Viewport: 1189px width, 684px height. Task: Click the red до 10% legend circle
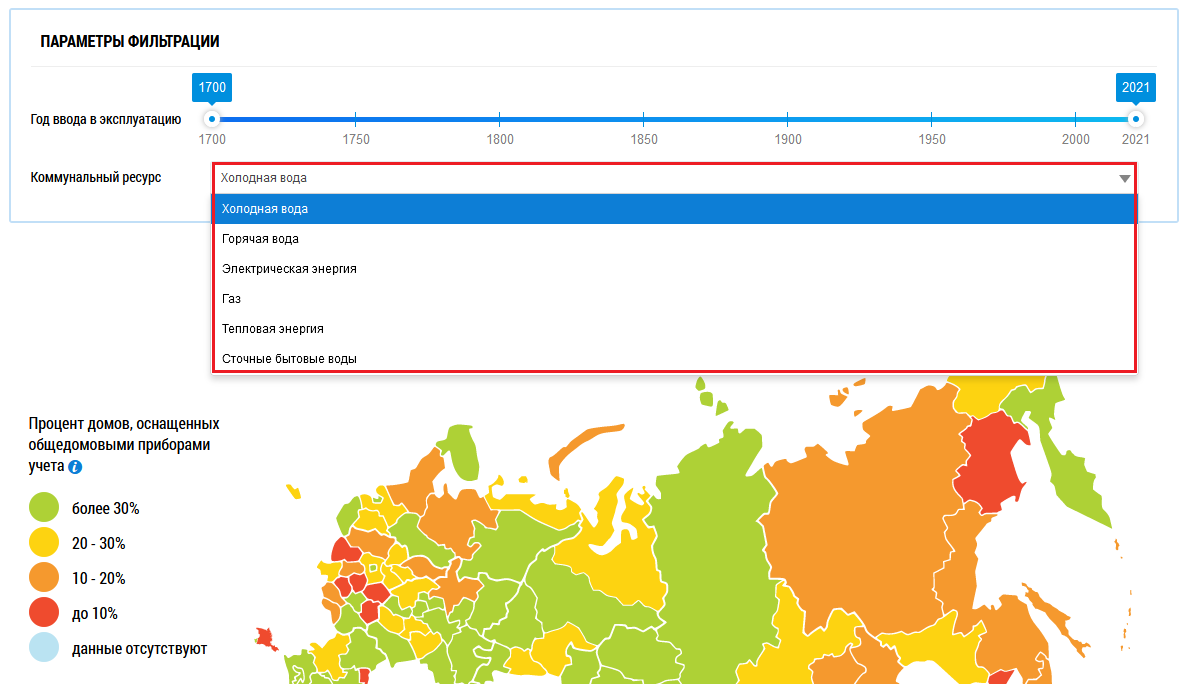coord(44,613)
